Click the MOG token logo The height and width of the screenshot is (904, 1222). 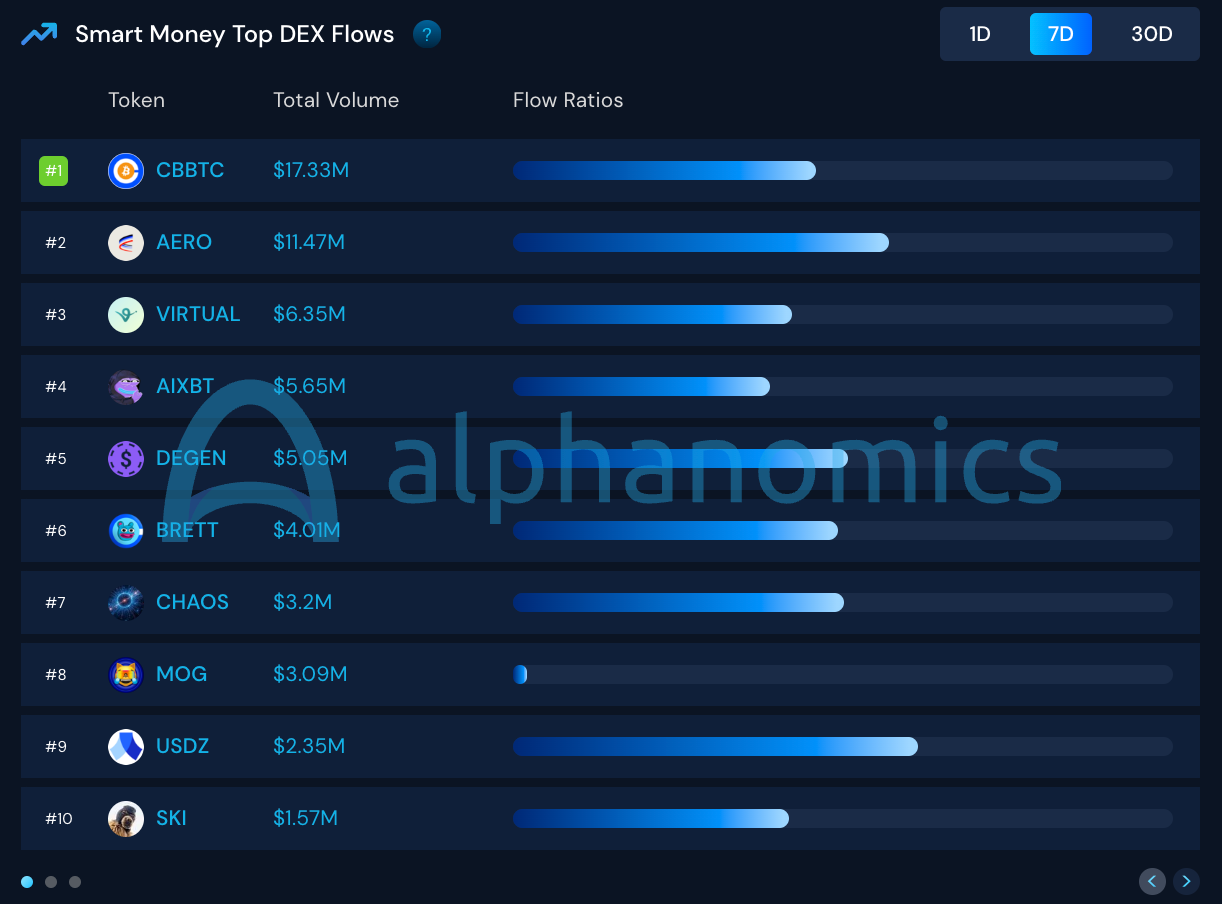click(126, 675)
